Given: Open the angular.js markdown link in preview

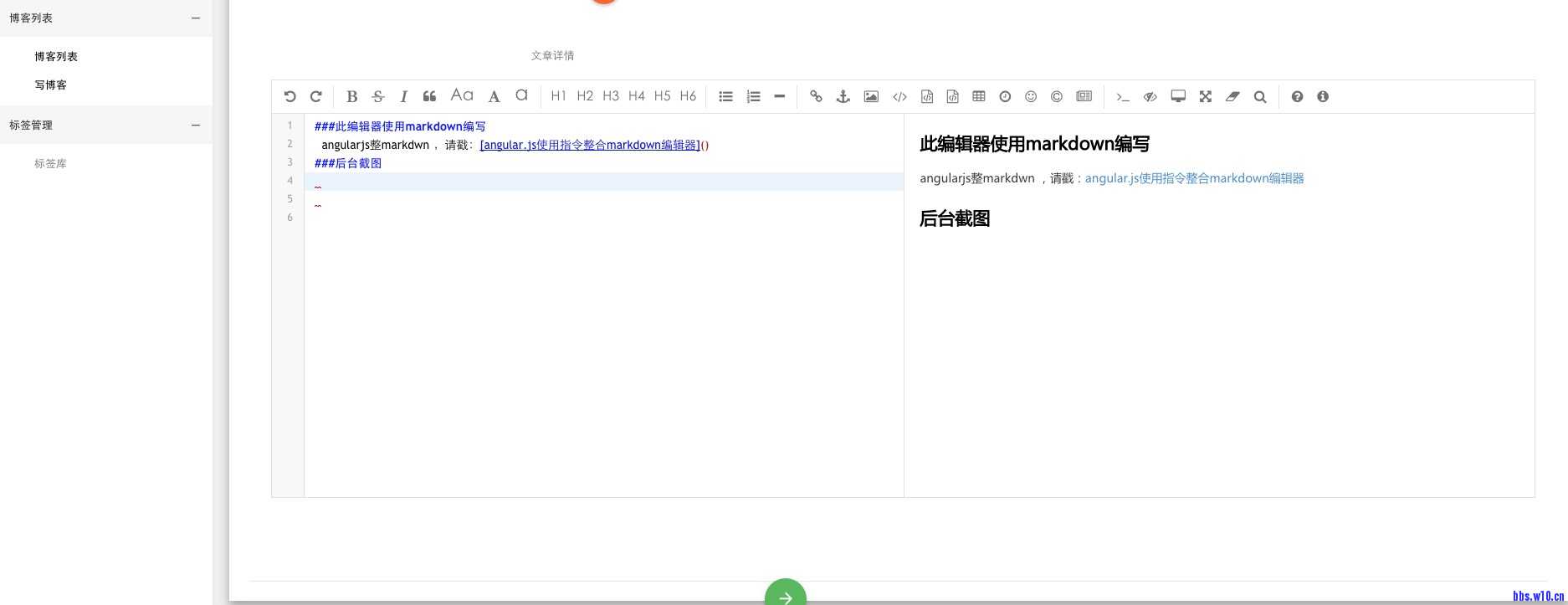Looking at the screenshot, I should [1194, 178].
